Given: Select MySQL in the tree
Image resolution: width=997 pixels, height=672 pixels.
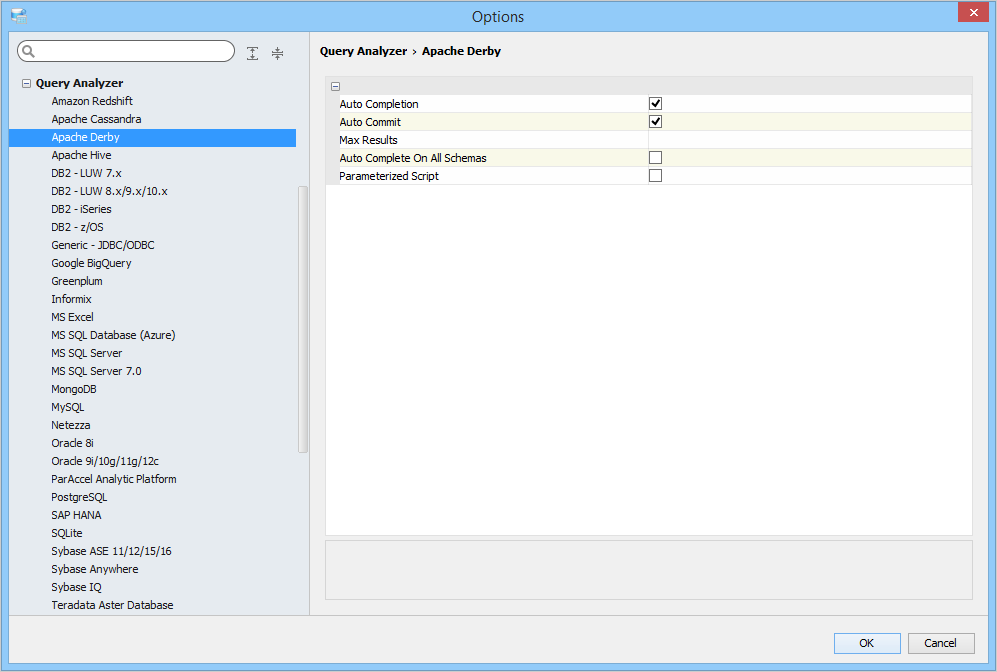Looking at the screenshot, I should point(67,408).
